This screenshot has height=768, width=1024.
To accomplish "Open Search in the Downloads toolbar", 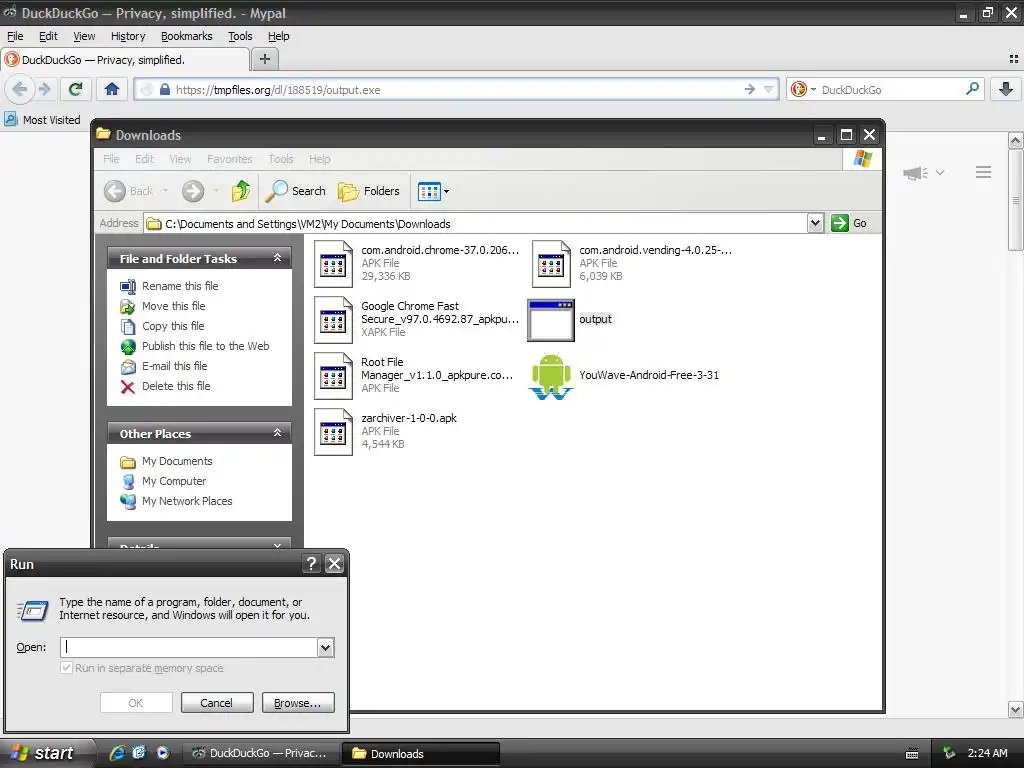I will 295,191.
